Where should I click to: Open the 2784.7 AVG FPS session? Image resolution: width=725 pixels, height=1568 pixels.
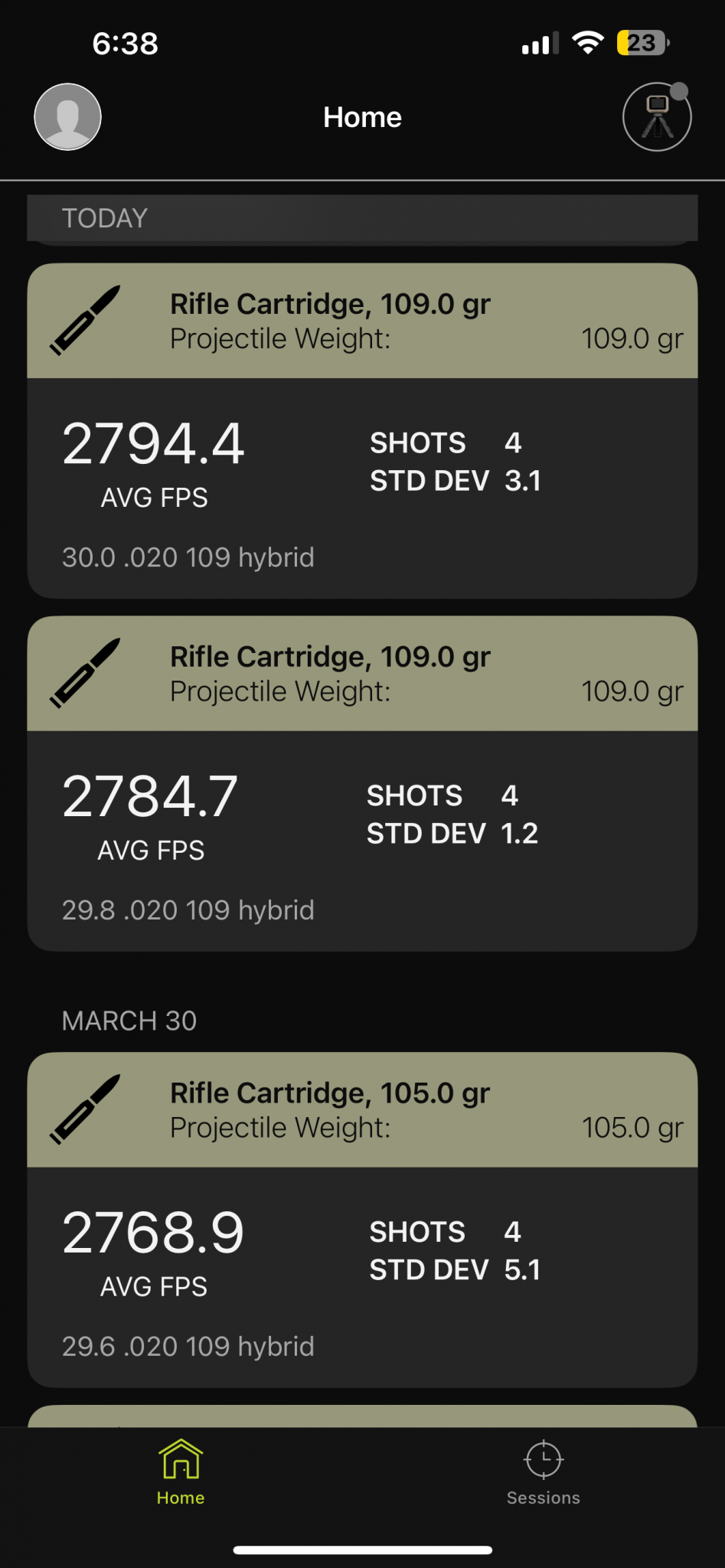click(150, 797)
